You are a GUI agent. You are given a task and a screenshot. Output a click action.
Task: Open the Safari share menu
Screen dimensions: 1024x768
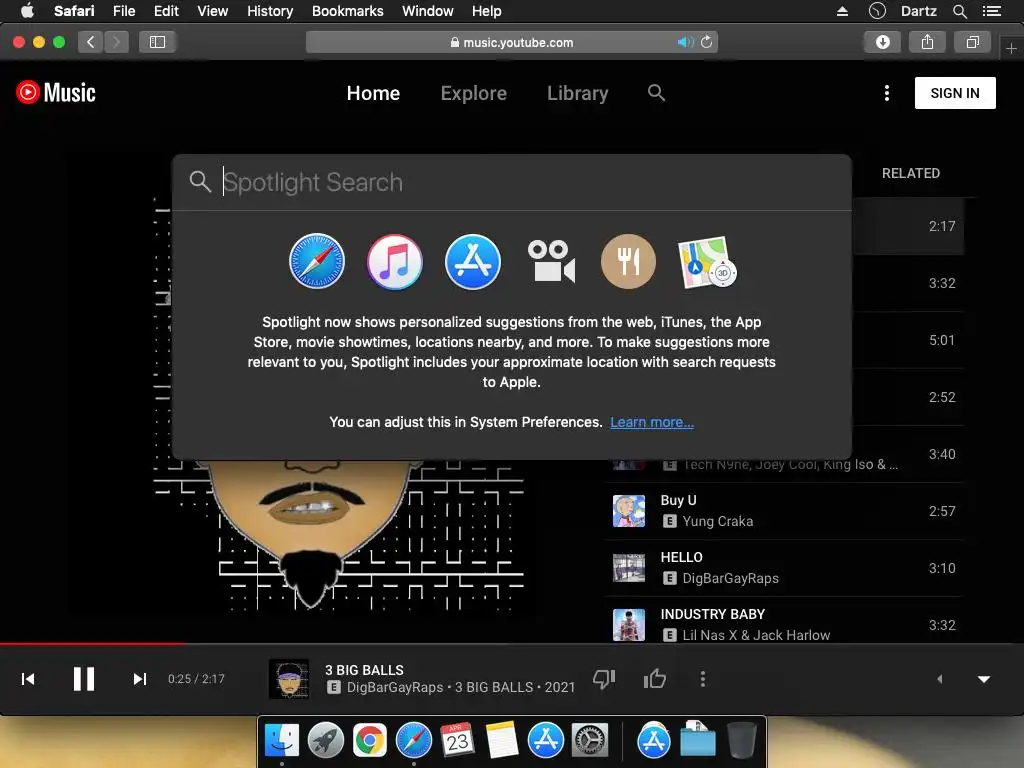(x=927, y=42)
